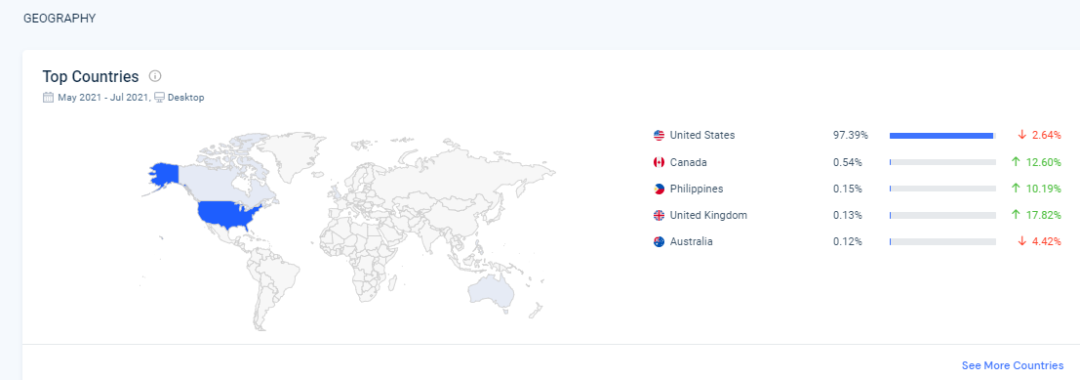Click the Australia flag icon
This screenshot has width=1080, height=380.
pyautogui.click(x=659, y=242)
